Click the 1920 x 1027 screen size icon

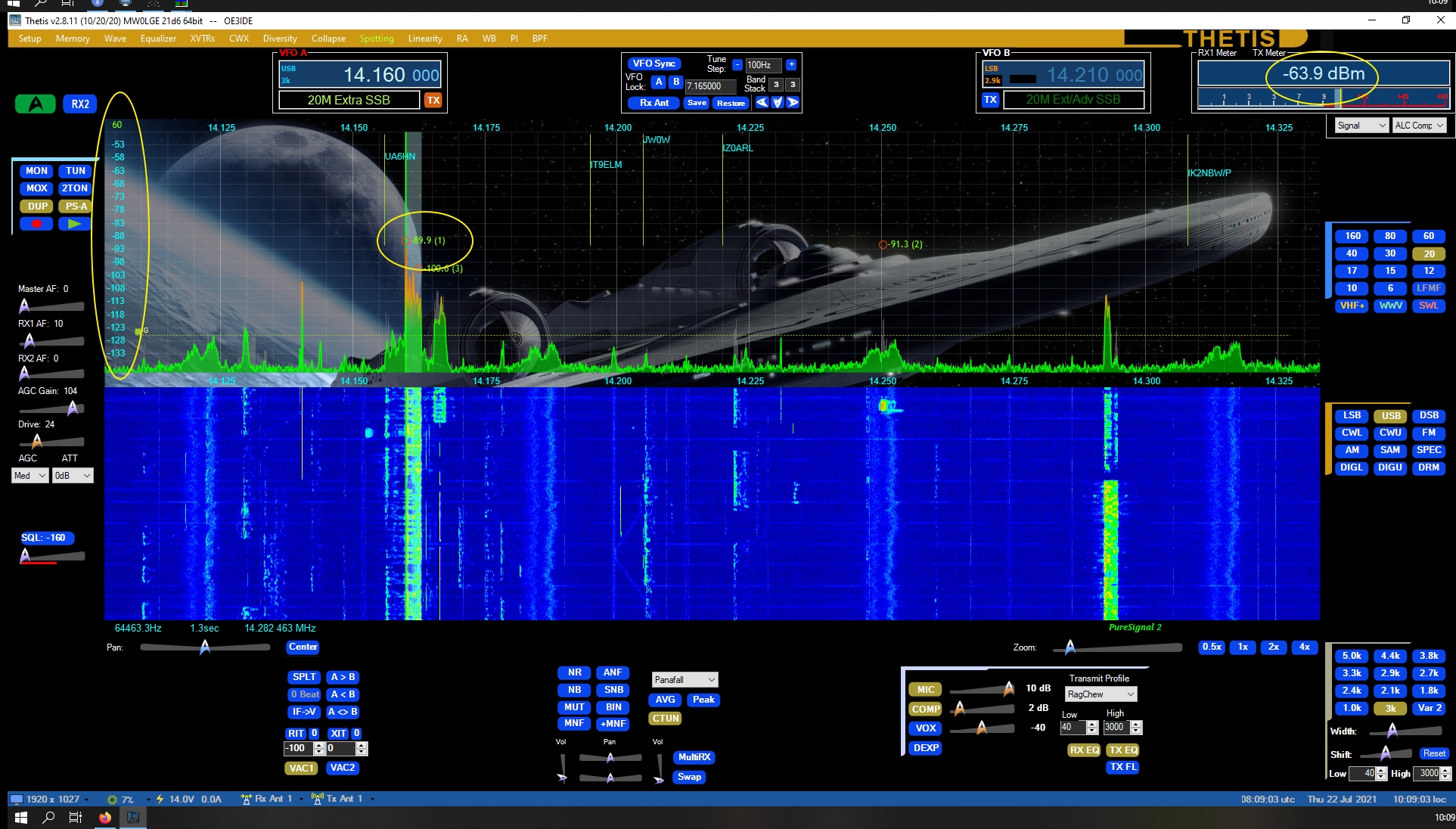[17, 799]
